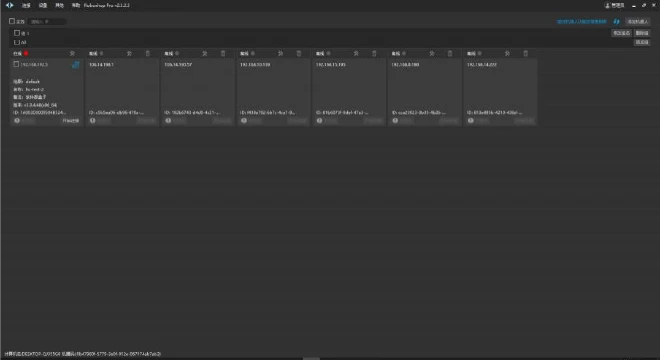Tick the checkbox of the All group row
Screen dimensions: 661x361
[17, 42]
